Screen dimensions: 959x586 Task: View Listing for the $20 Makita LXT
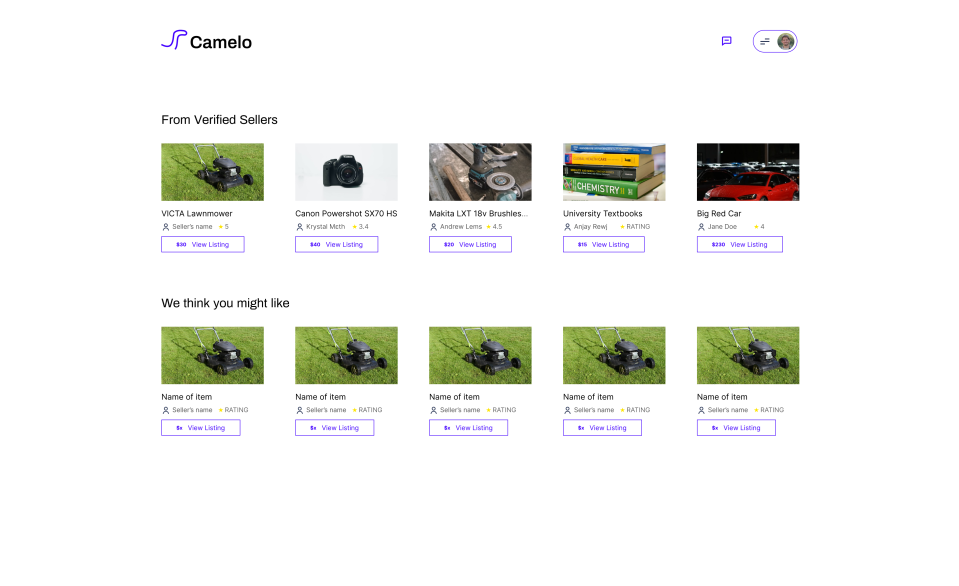click(470, 245)
